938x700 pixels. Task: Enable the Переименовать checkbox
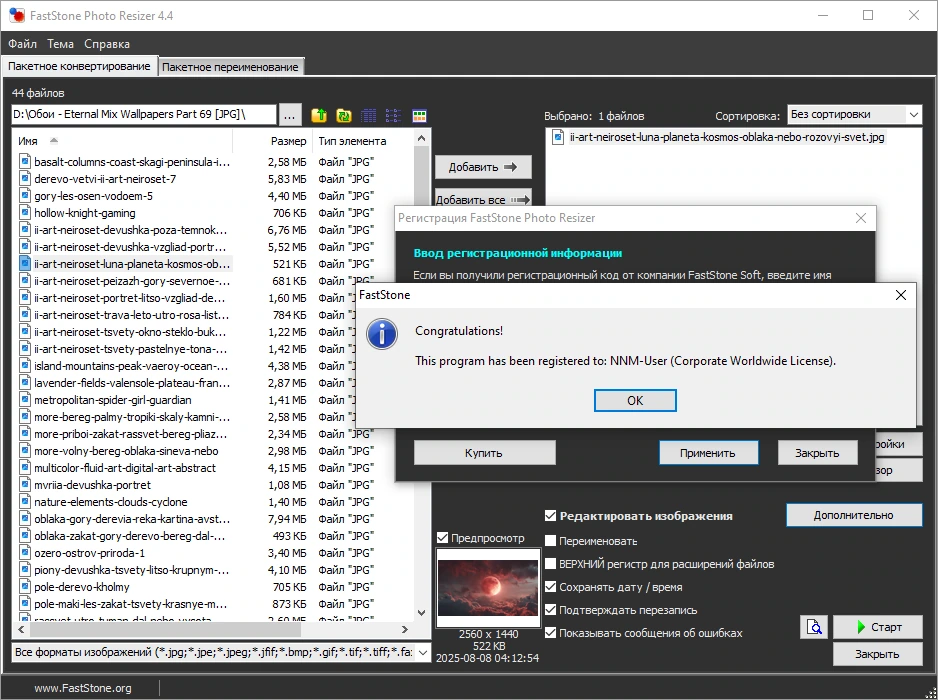[x=550, y=541]
